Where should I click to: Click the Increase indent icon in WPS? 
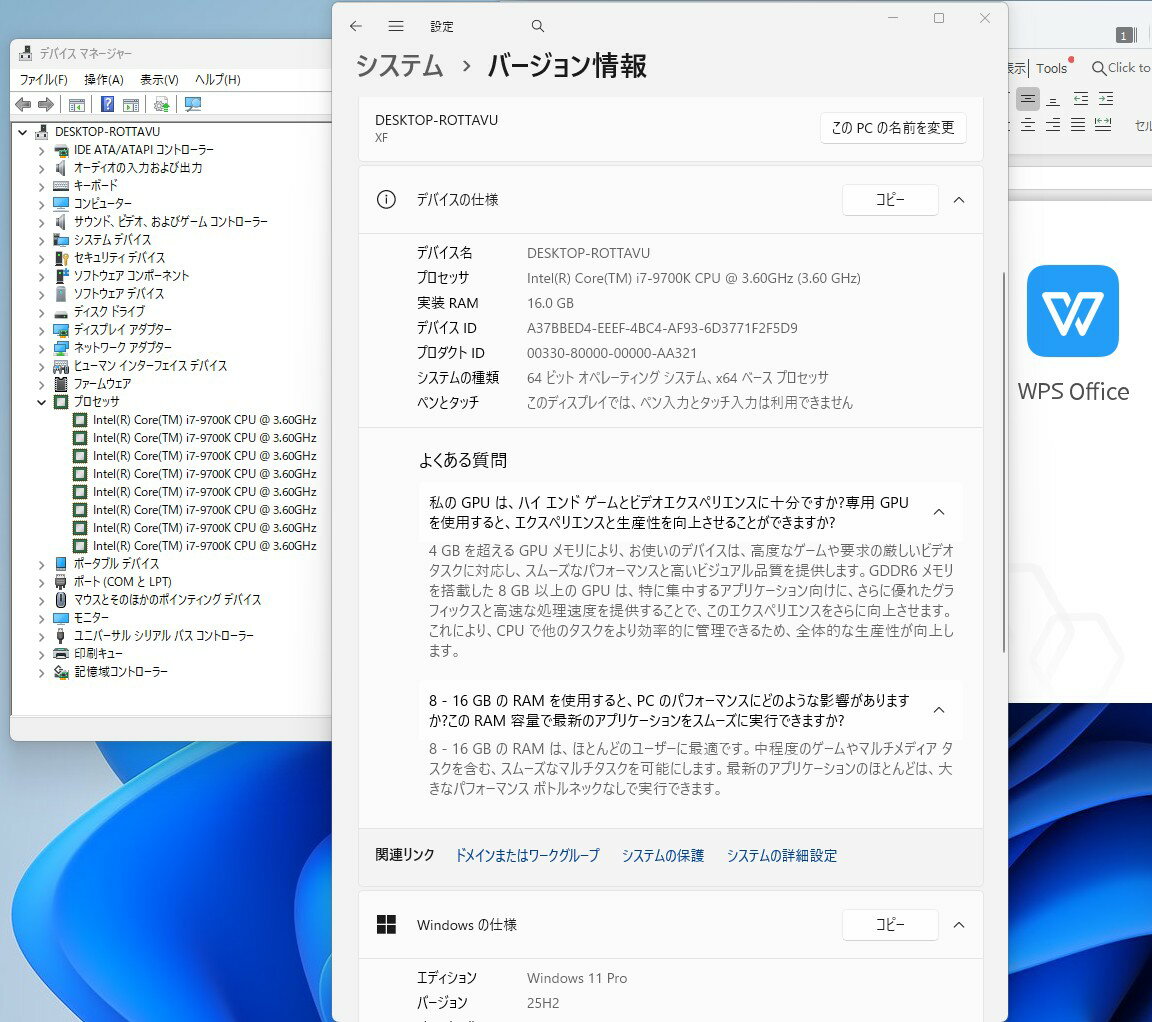[1105, 98]
